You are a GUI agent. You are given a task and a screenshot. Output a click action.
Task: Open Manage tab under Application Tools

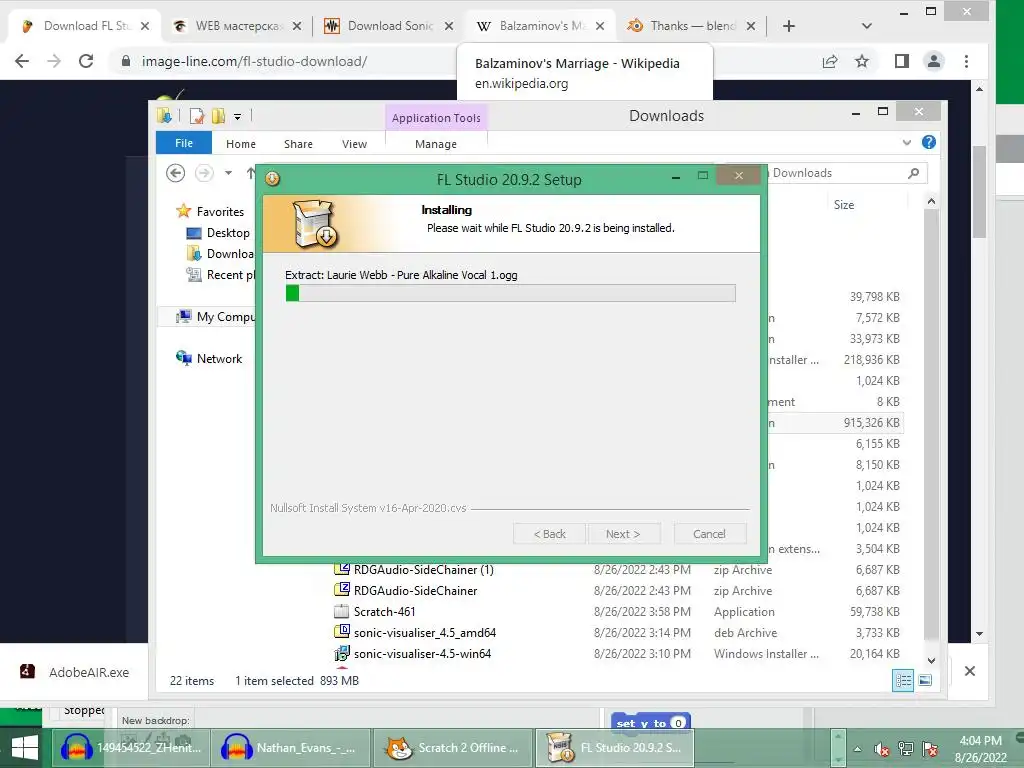point(436,144)
